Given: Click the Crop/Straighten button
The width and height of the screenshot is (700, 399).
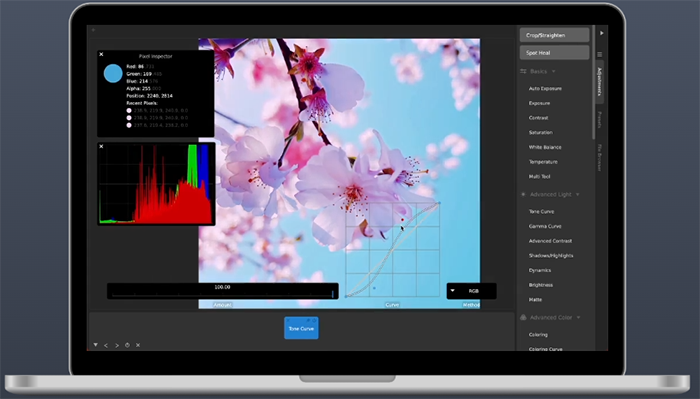Looking at the screenshot, I should pyautogui.click(x=554, y=35).
